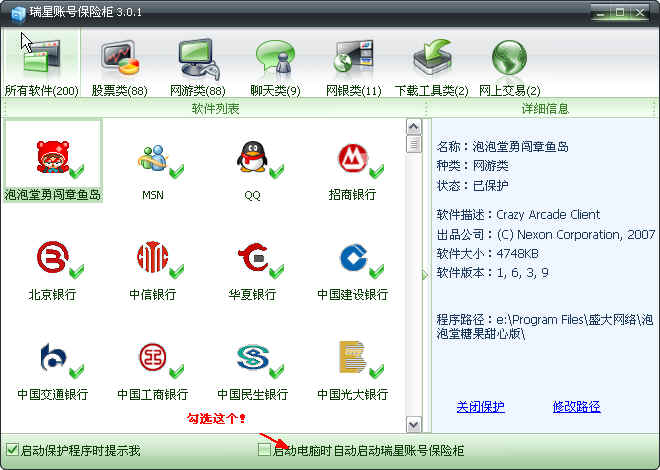The image size is (660, 470).
Task: Click the 出品公司 Nexon Corporation text
Action: pos(546,234)
